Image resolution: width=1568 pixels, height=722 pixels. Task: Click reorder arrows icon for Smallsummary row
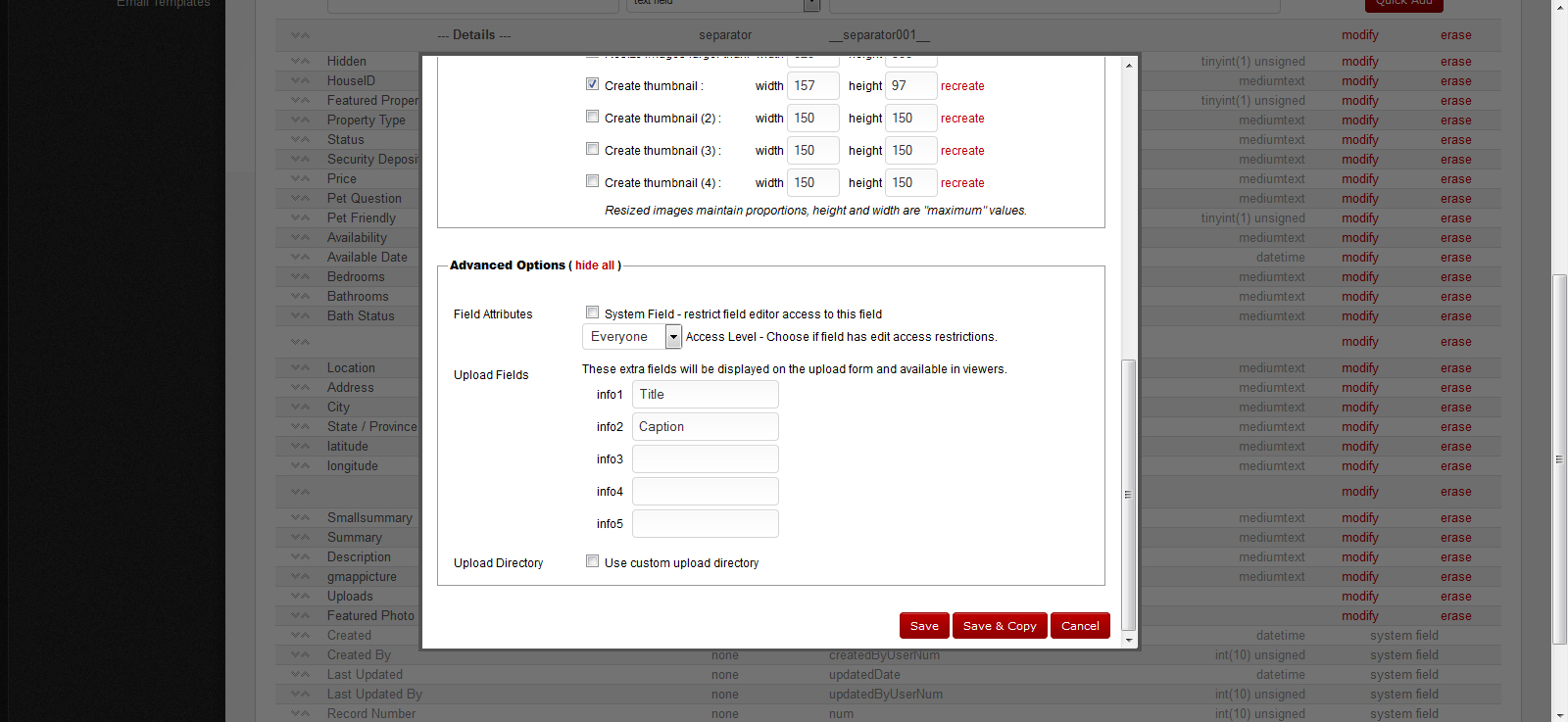coord(300,518)
